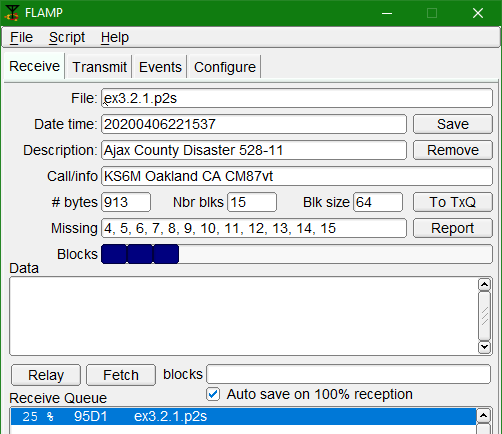Click the To TxQ button
The height and width of the screenshot is (434, 502).
tap(453, 202)
